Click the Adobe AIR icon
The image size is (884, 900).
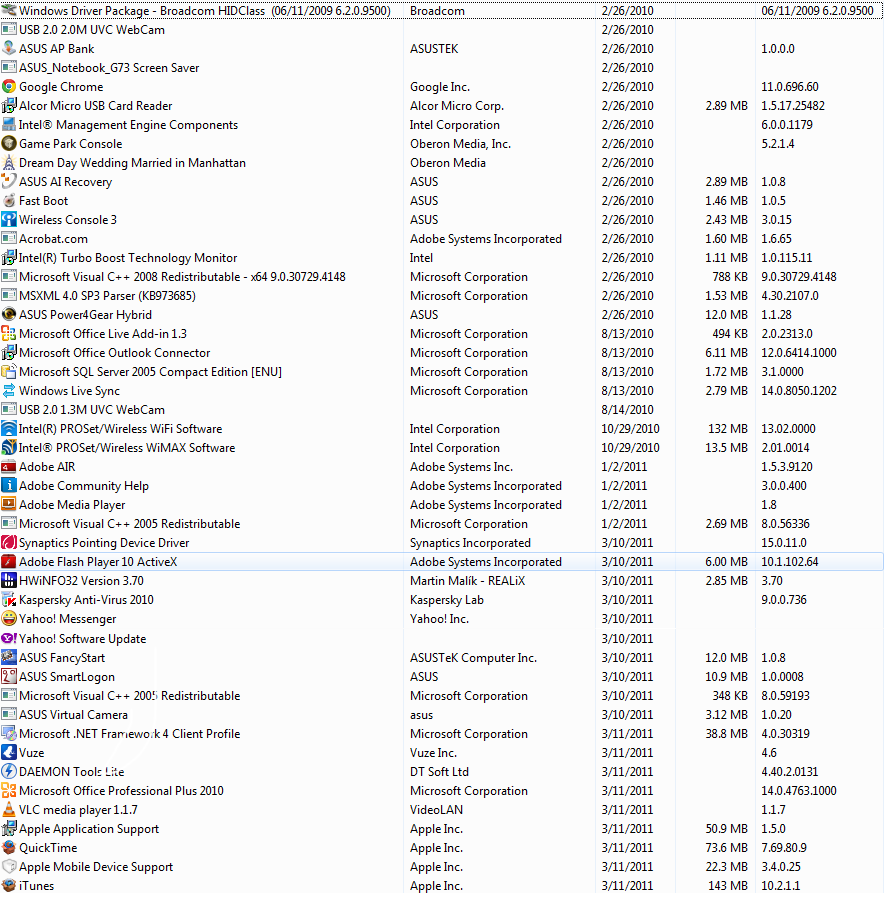(x=9, y=467)
